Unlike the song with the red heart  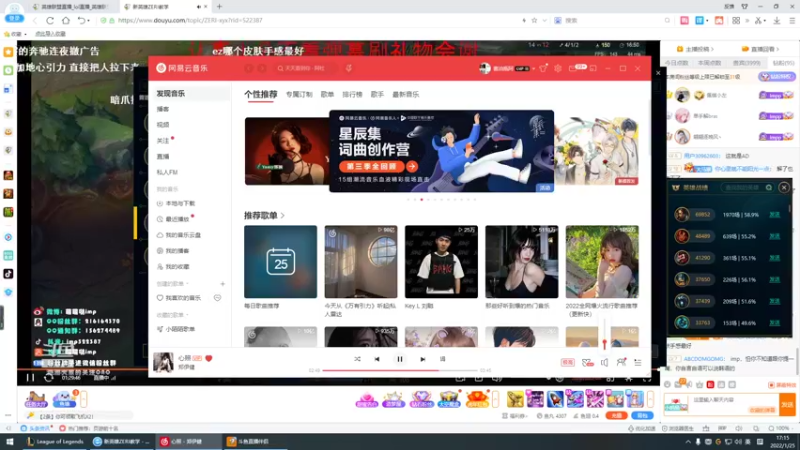[209, 358]
